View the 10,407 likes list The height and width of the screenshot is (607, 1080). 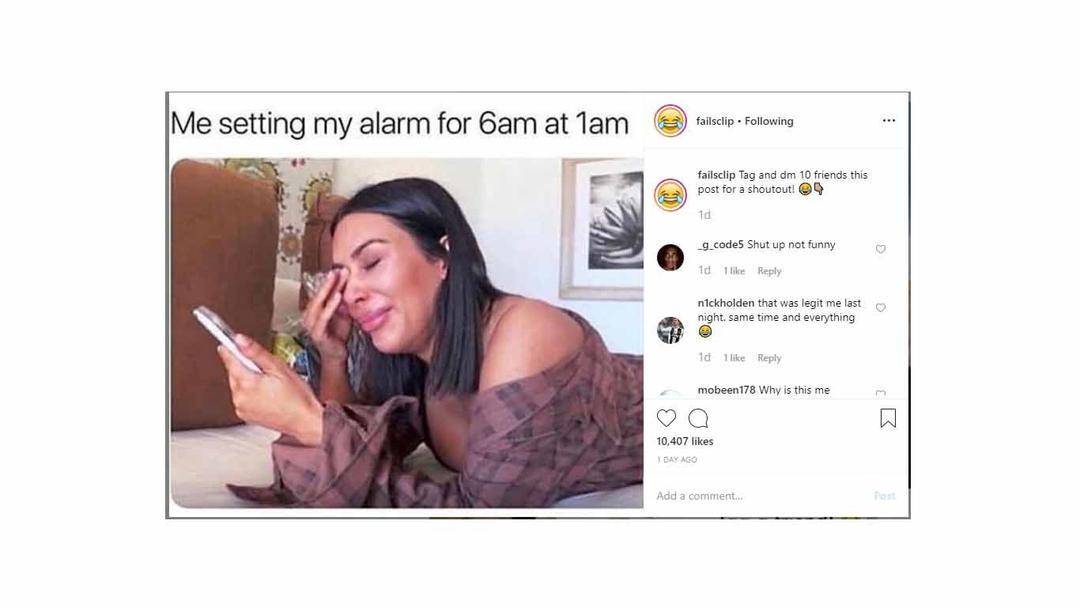[685, 442]
